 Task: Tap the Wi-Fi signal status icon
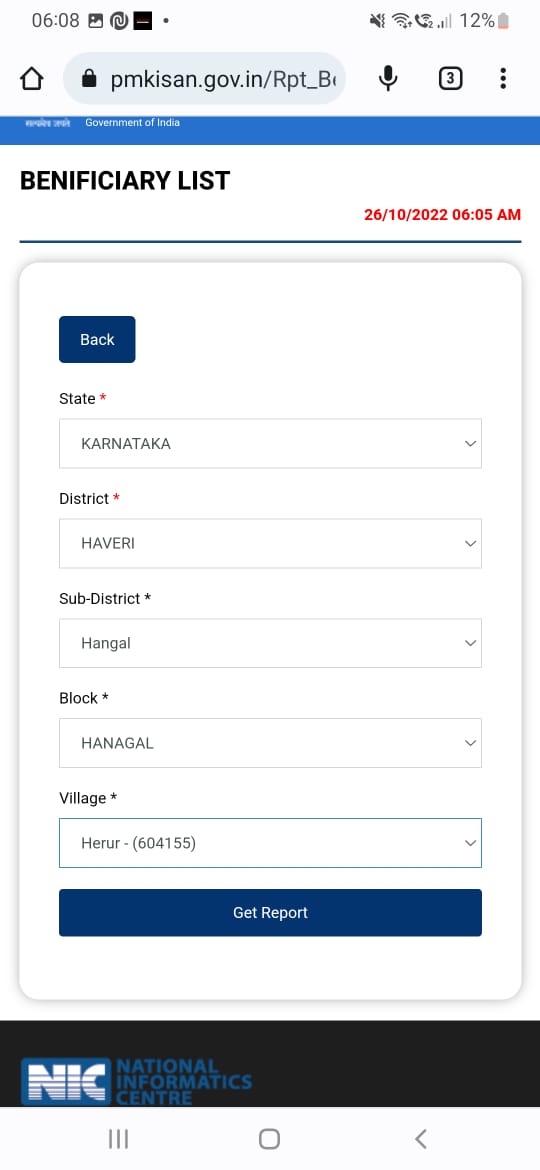401,21
